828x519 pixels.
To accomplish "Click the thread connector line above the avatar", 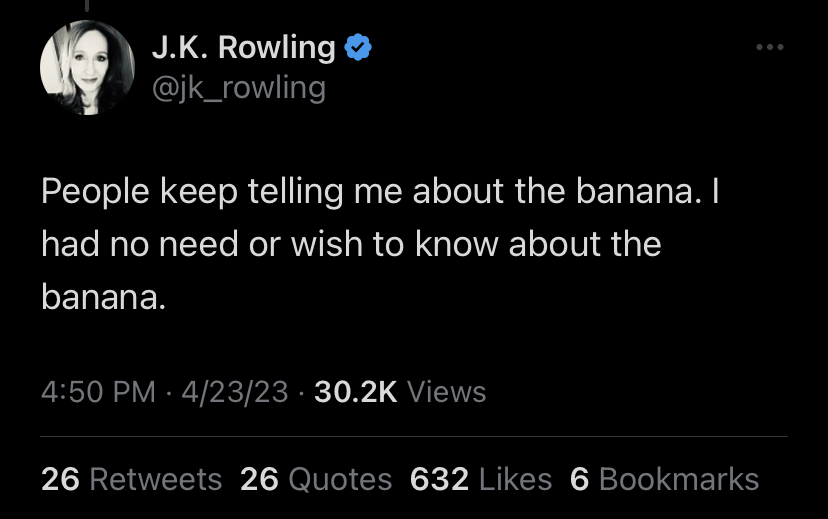I will click(87, 5).
